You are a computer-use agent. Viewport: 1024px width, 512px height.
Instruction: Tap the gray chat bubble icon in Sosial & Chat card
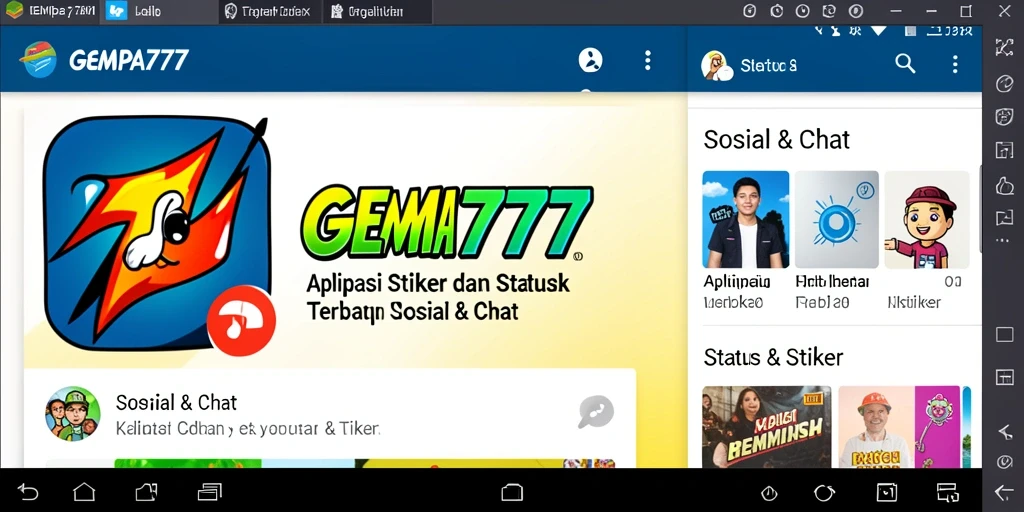(x=596, y=411)
